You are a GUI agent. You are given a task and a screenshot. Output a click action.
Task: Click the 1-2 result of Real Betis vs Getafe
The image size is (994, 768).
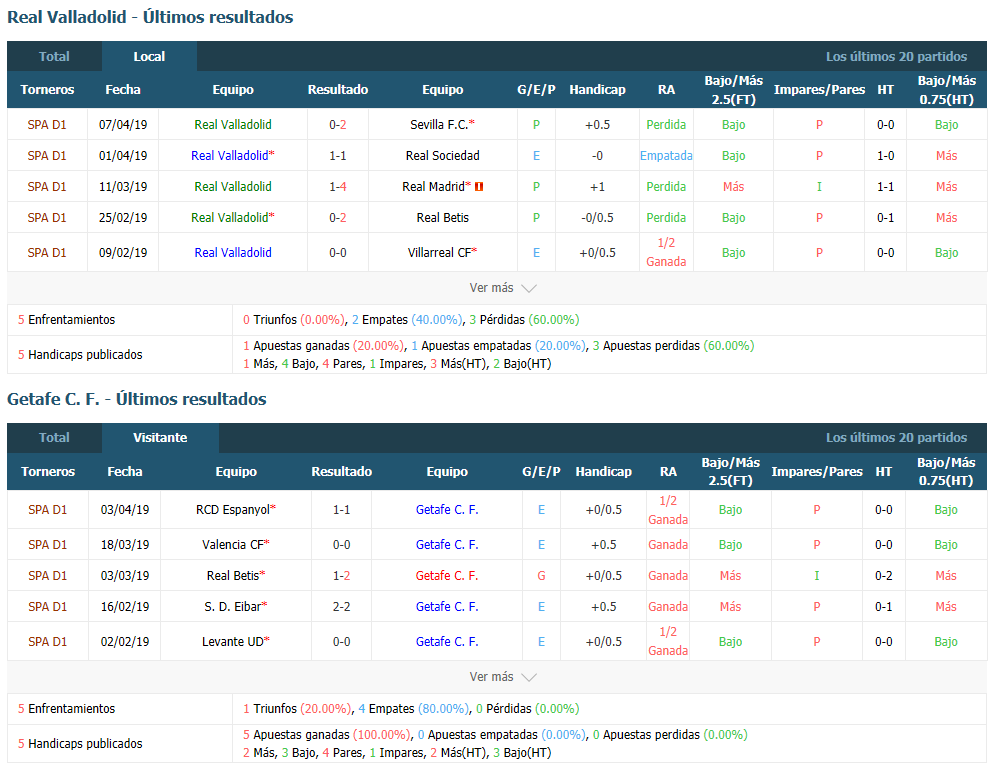(342, 576)
